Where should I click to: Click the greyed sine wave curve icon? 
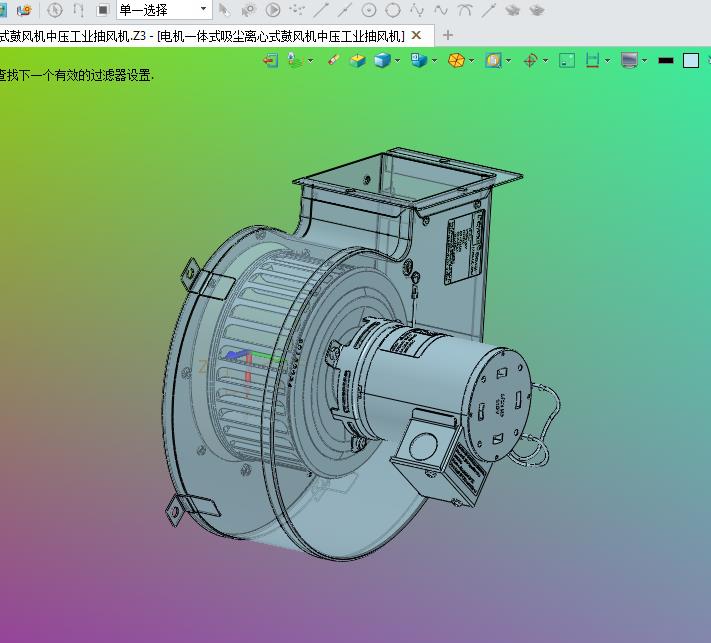[441, 10]
